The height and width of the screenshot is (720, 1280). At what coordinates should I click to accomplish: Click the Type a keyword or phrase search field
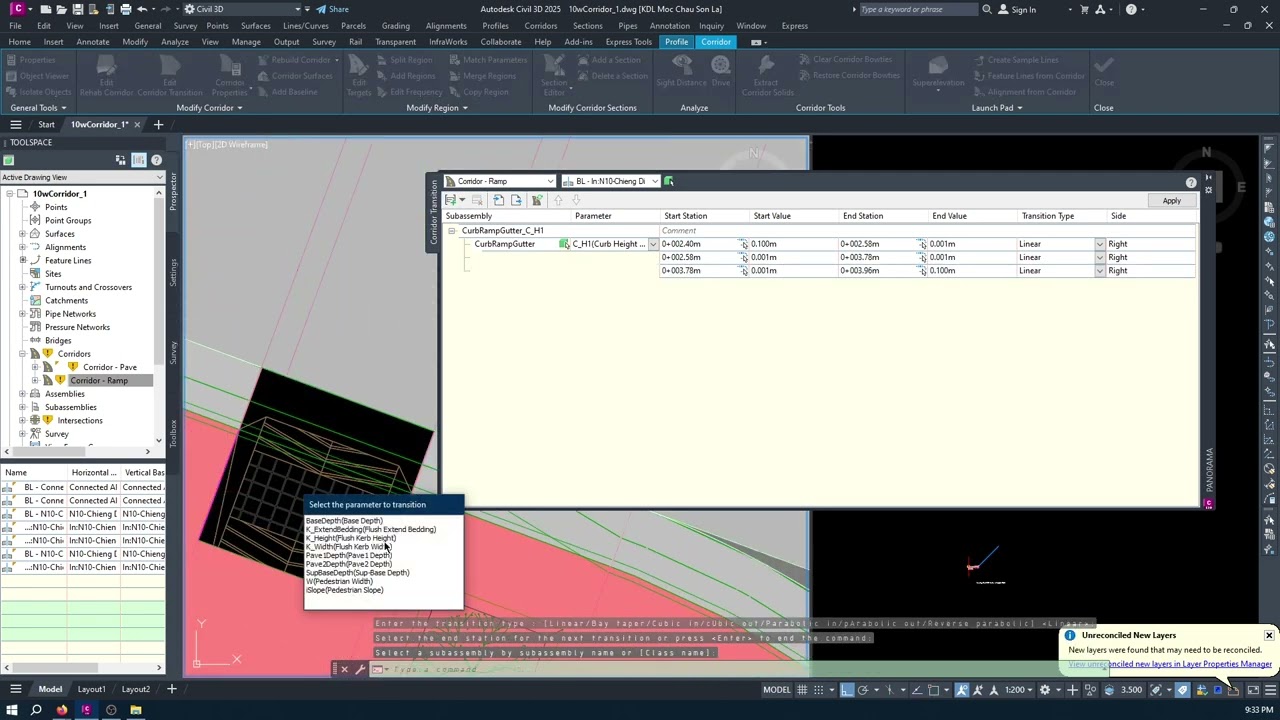917,9
